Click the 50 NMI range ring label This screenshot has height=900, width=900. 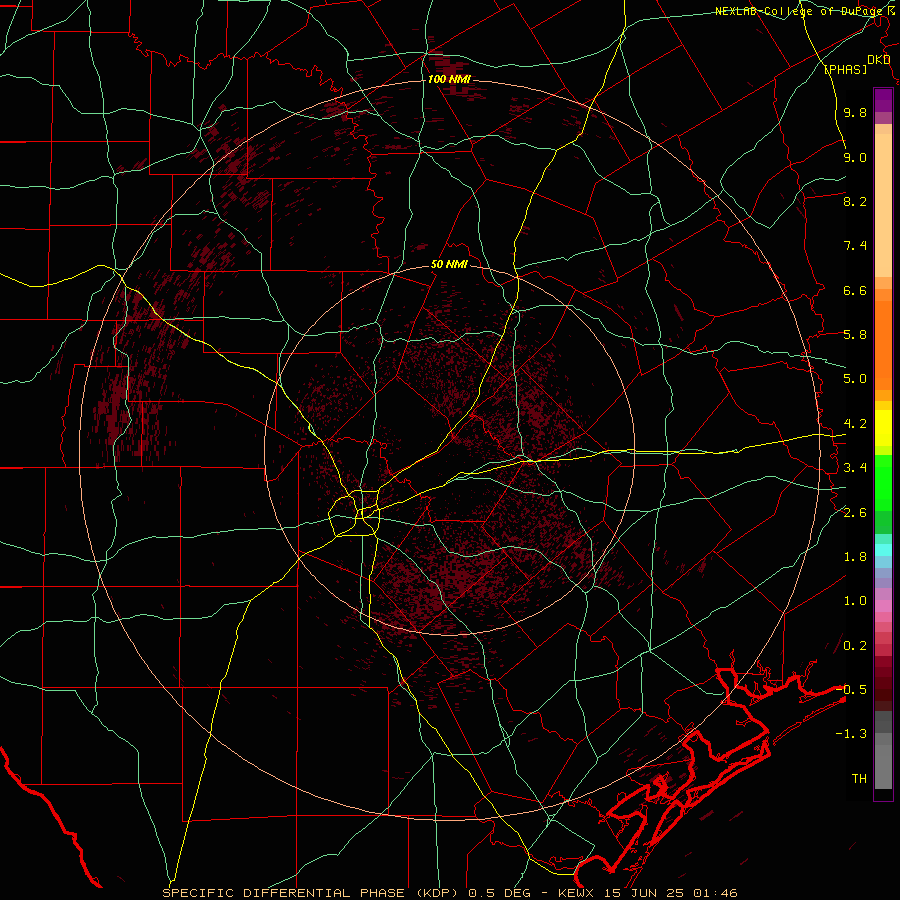[449, 265]
